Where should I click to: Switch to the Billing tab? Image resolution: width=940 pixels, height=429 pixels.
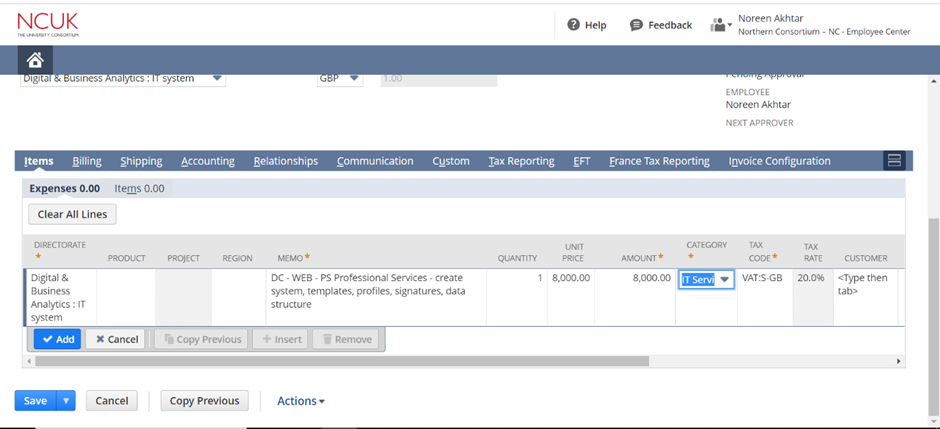click(87, 161)
